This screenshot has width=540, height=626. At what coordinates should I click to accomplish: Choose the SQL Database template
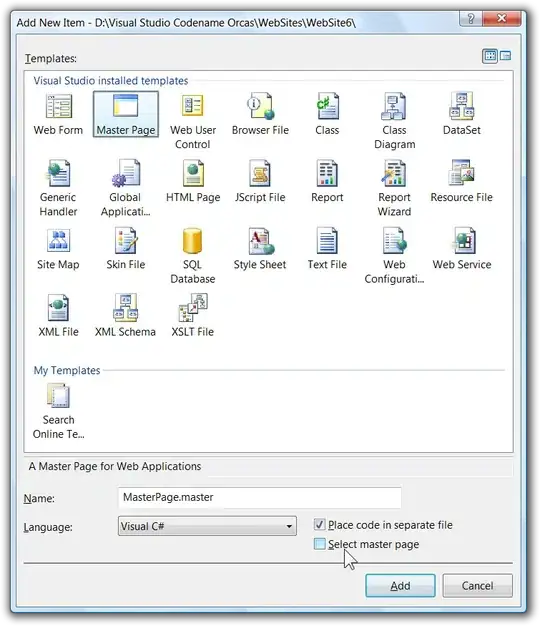pos(192,241)
